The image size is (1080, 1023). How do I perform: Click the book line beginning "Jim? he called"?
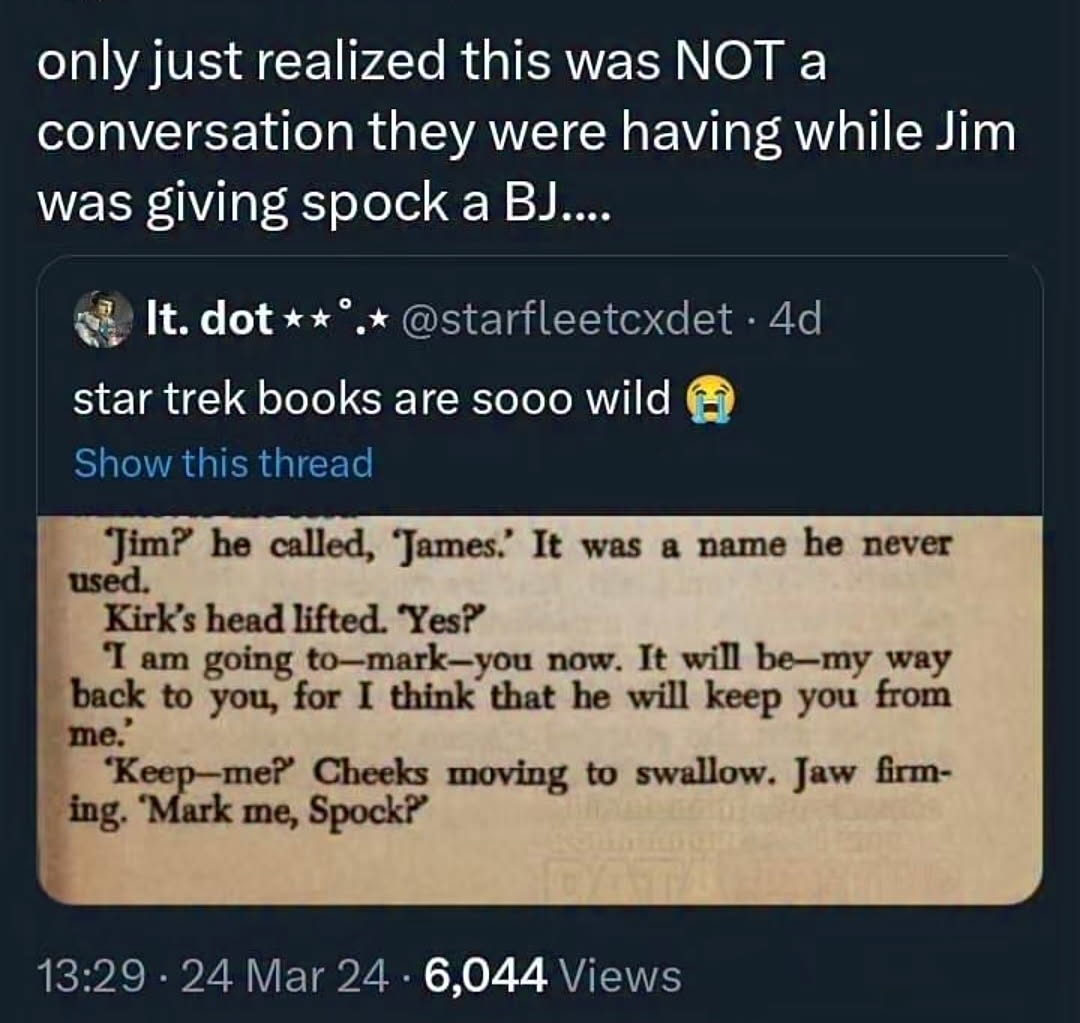click(x=526, y=546)
